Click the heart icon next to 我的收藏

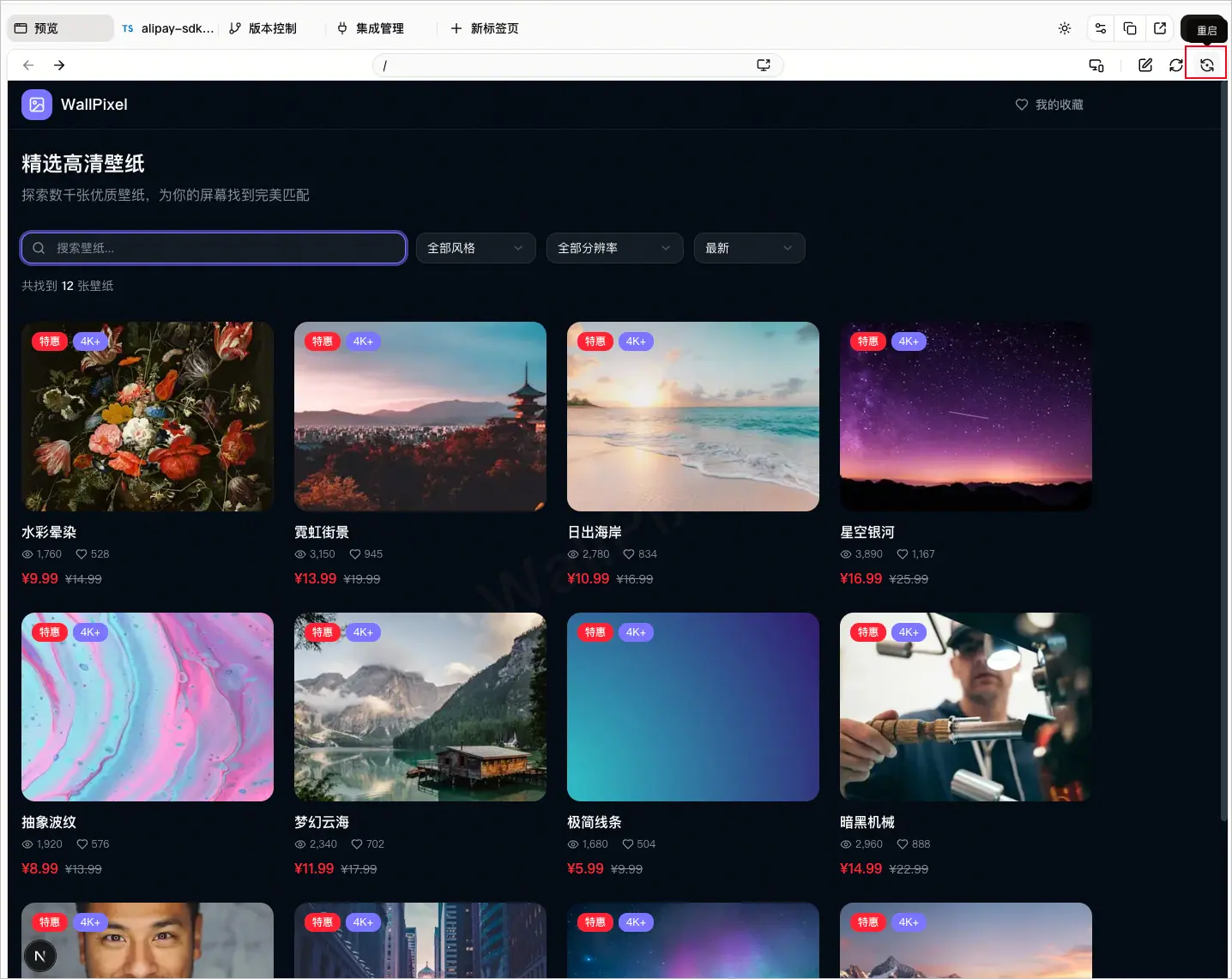tap(1022, 105)
